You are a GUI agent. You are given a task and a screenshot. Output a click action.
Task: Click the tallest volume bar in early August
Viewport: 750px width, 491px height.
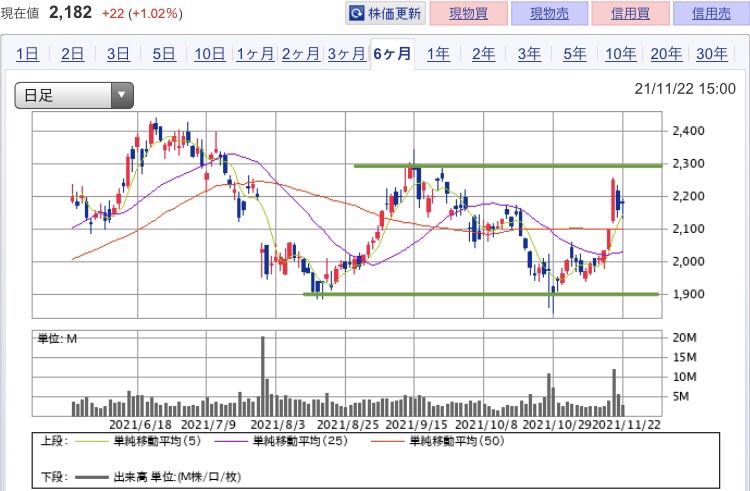pos(263,376)
